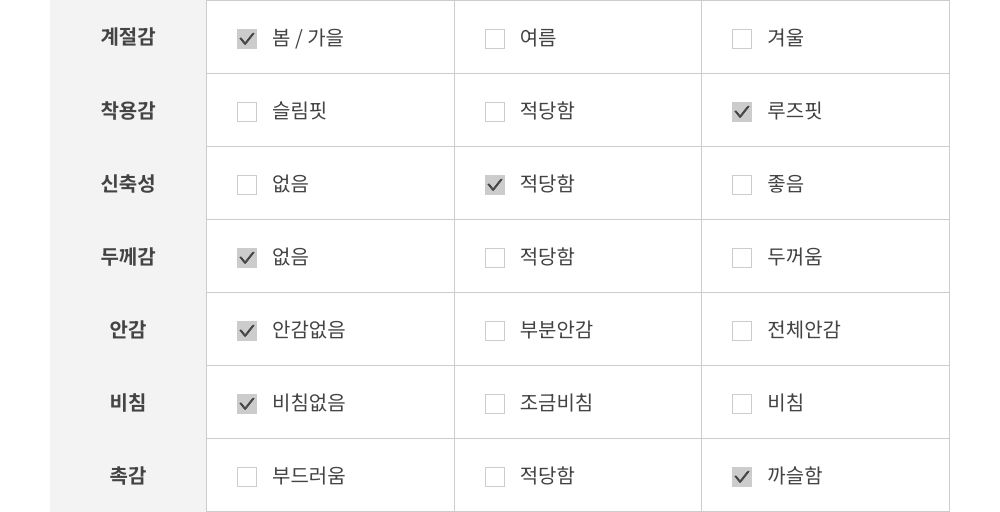Image resolution: width=1000 pixels, height=512 pixels.
Task: Uncheck the 봄 / 가을 checkbox
Action: pos(247,39)
